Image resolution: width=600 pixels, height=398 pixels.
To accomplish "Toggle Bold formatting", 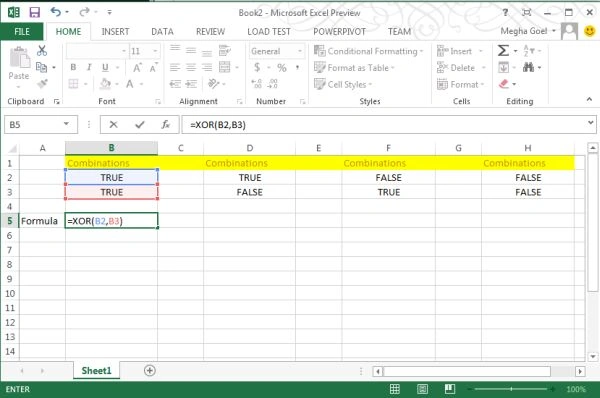I will tap(73, 67).
